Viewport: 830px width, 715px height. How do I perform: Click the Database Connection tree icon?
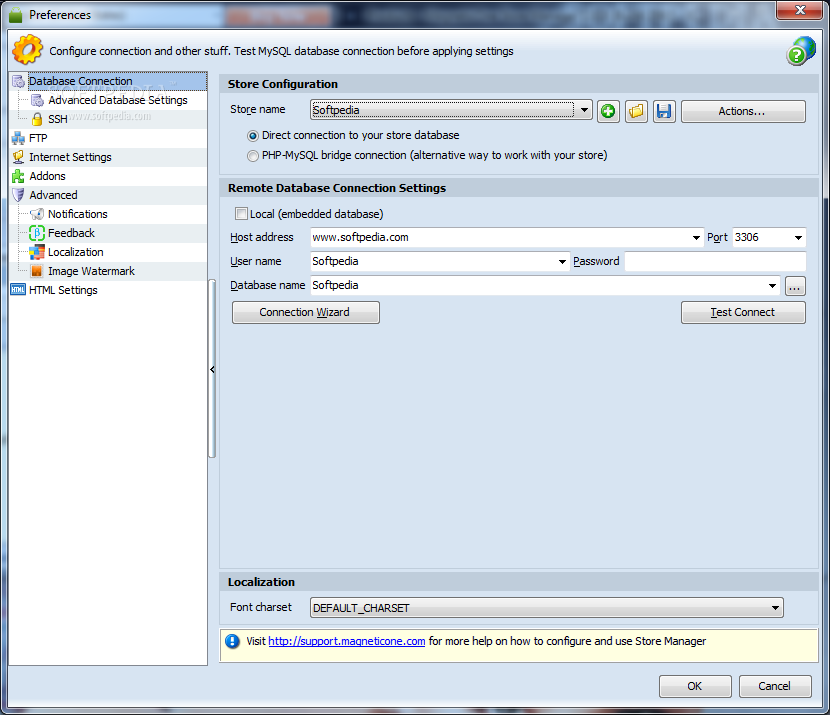pyautogui.click(x=19, y=81)
